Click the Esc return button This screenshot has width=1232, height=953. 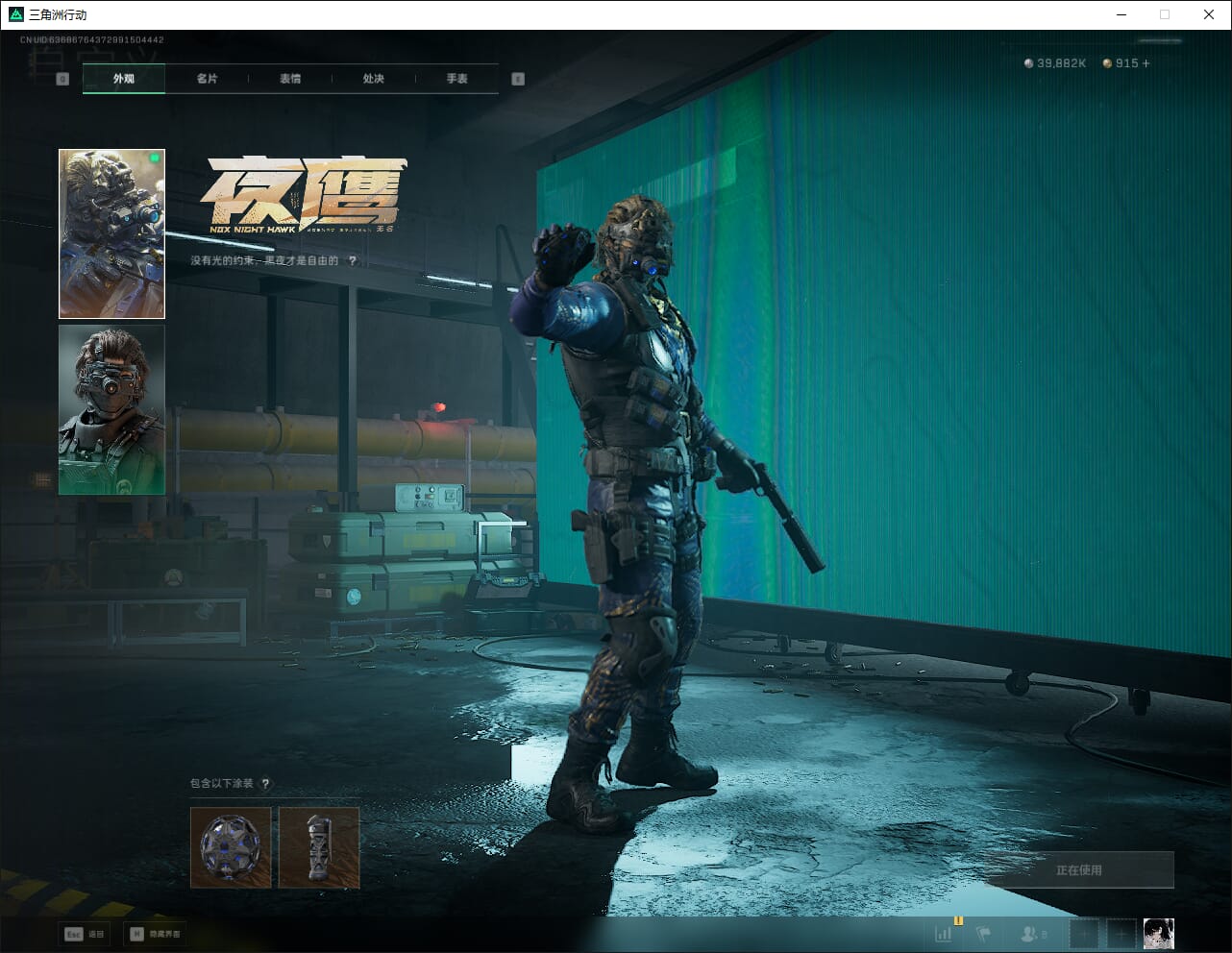pyautogui.click(x=85, y=934)
